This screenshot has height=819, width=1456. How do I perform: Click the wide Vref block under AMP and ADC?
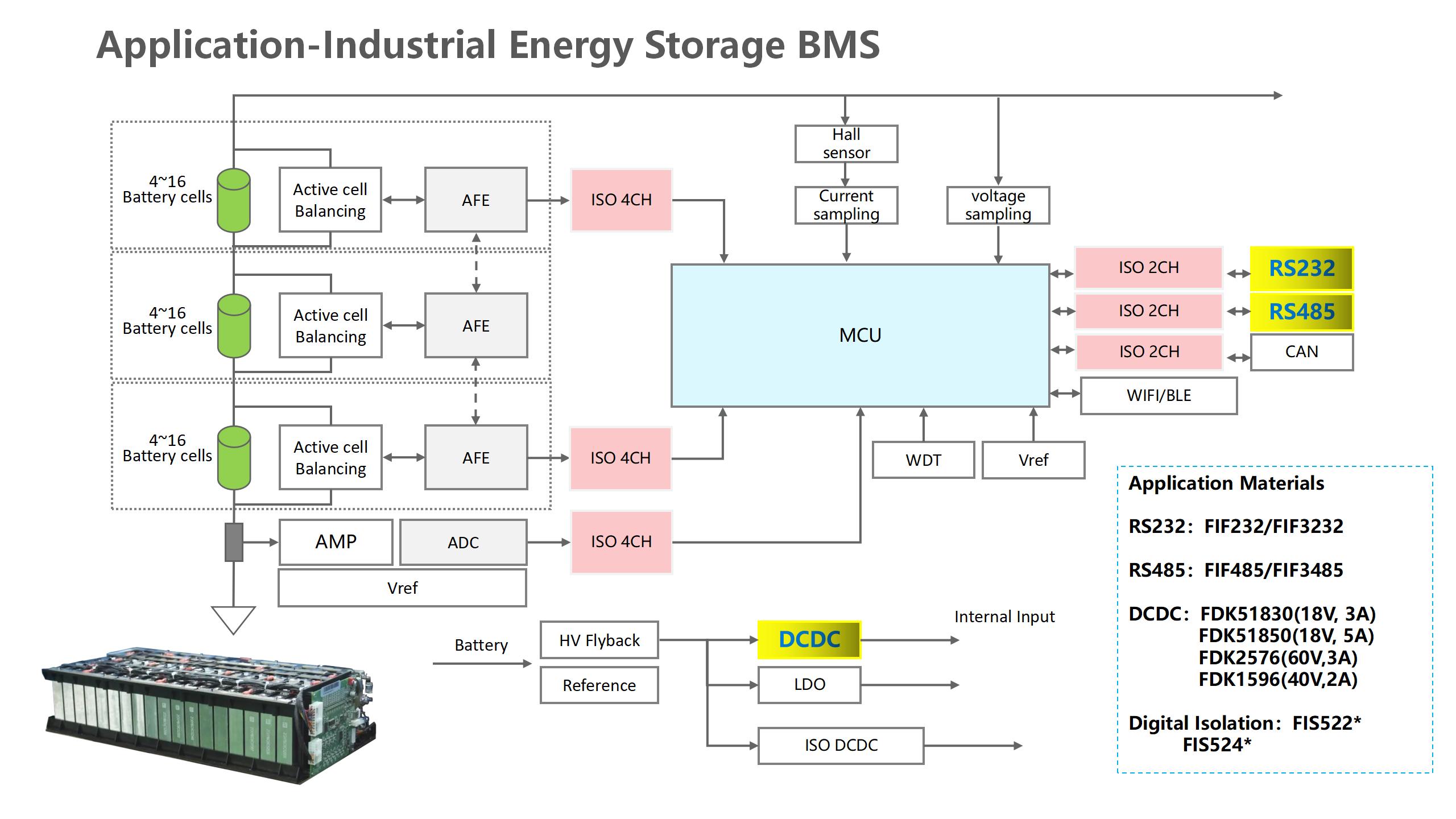pos(402,588)
